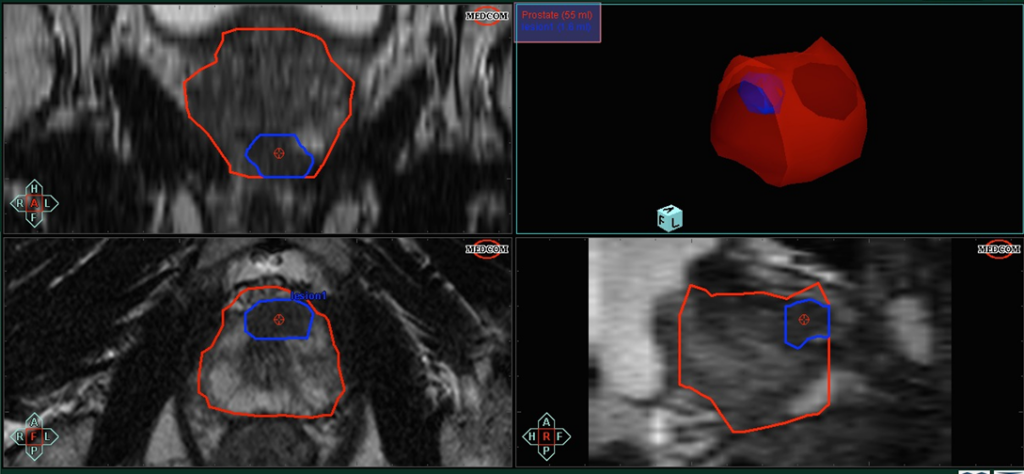
Task: Click the red target crosshair in axial view
Action: pos(279,320)
